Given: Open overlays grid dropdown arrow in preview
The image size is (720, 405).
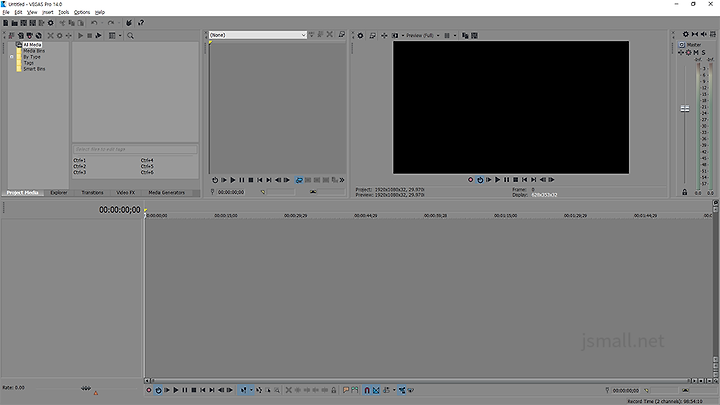Looking at the screenshot, I should [x=455, y=35].
